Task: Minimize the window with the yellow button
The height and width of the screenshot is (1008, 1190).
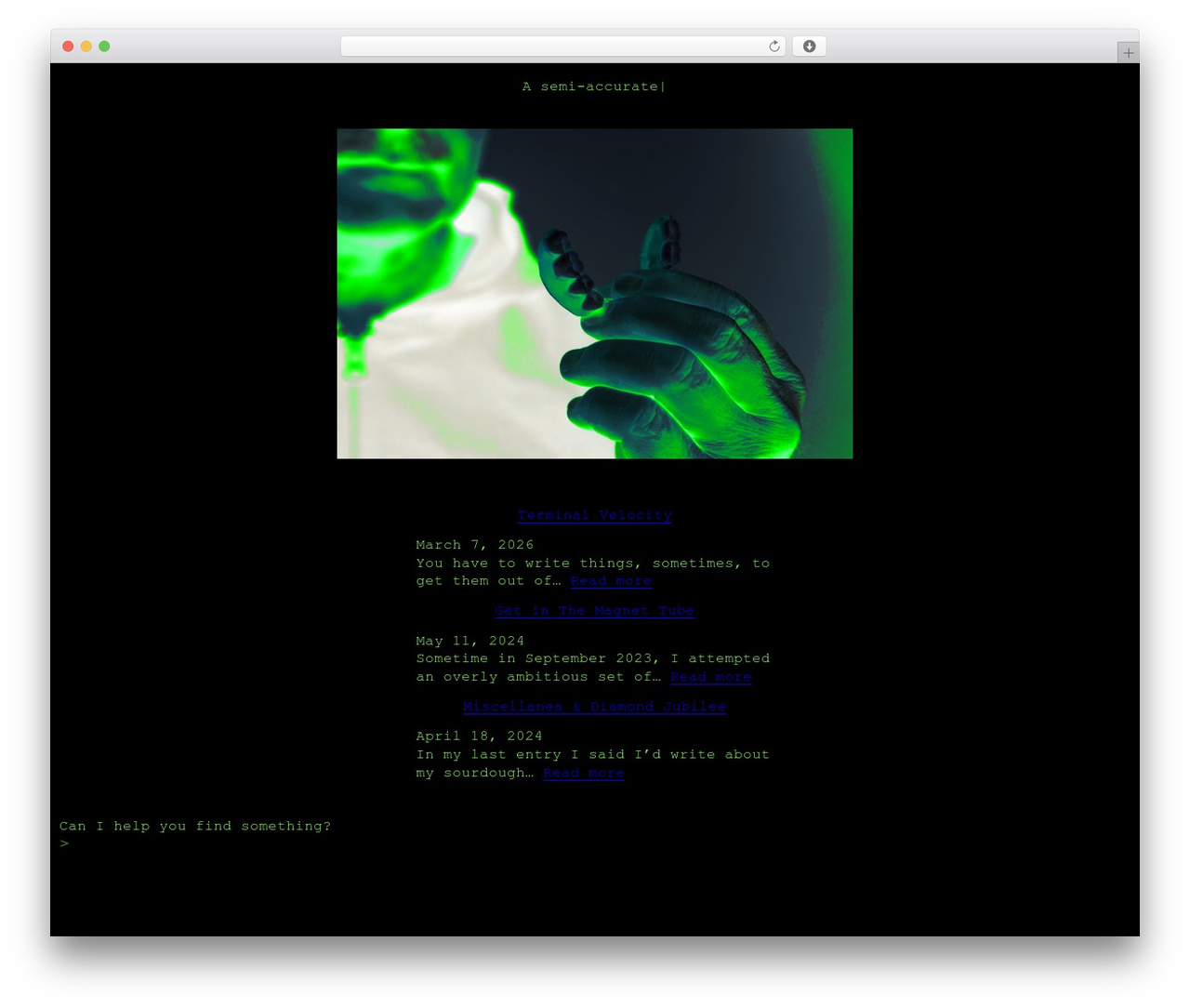Action: pyautogui.click(x=86, y=46)
